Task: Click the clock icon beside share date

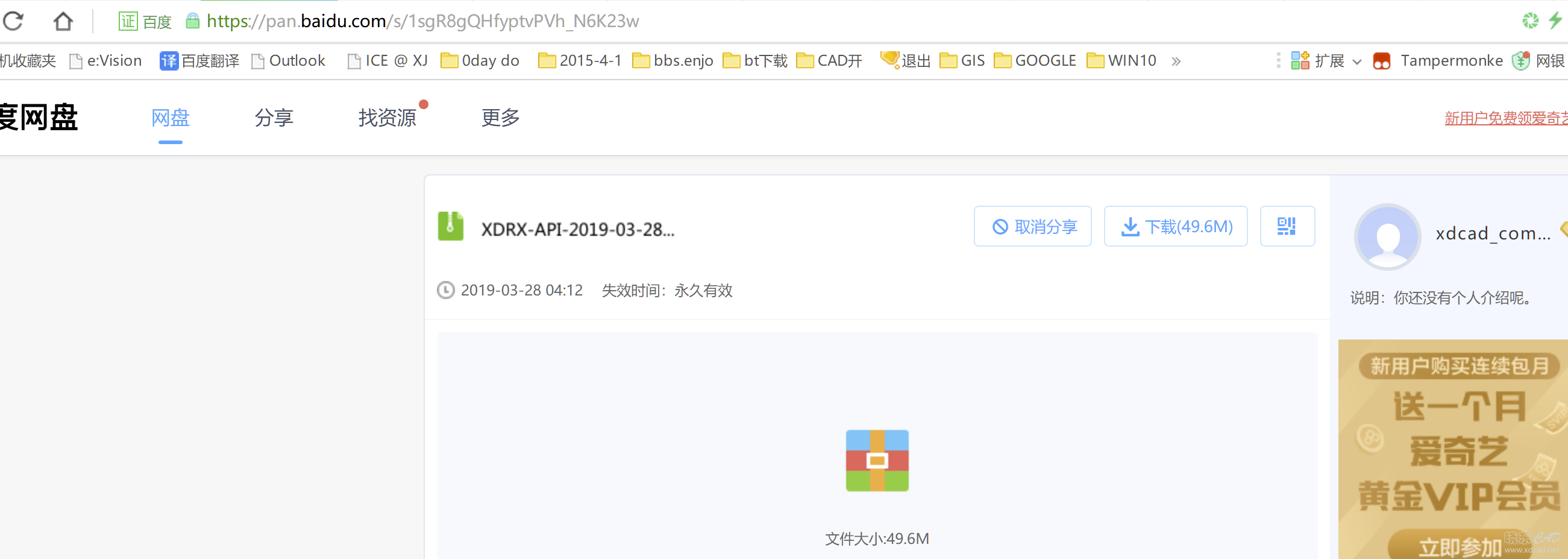Action: pos(445,291)
